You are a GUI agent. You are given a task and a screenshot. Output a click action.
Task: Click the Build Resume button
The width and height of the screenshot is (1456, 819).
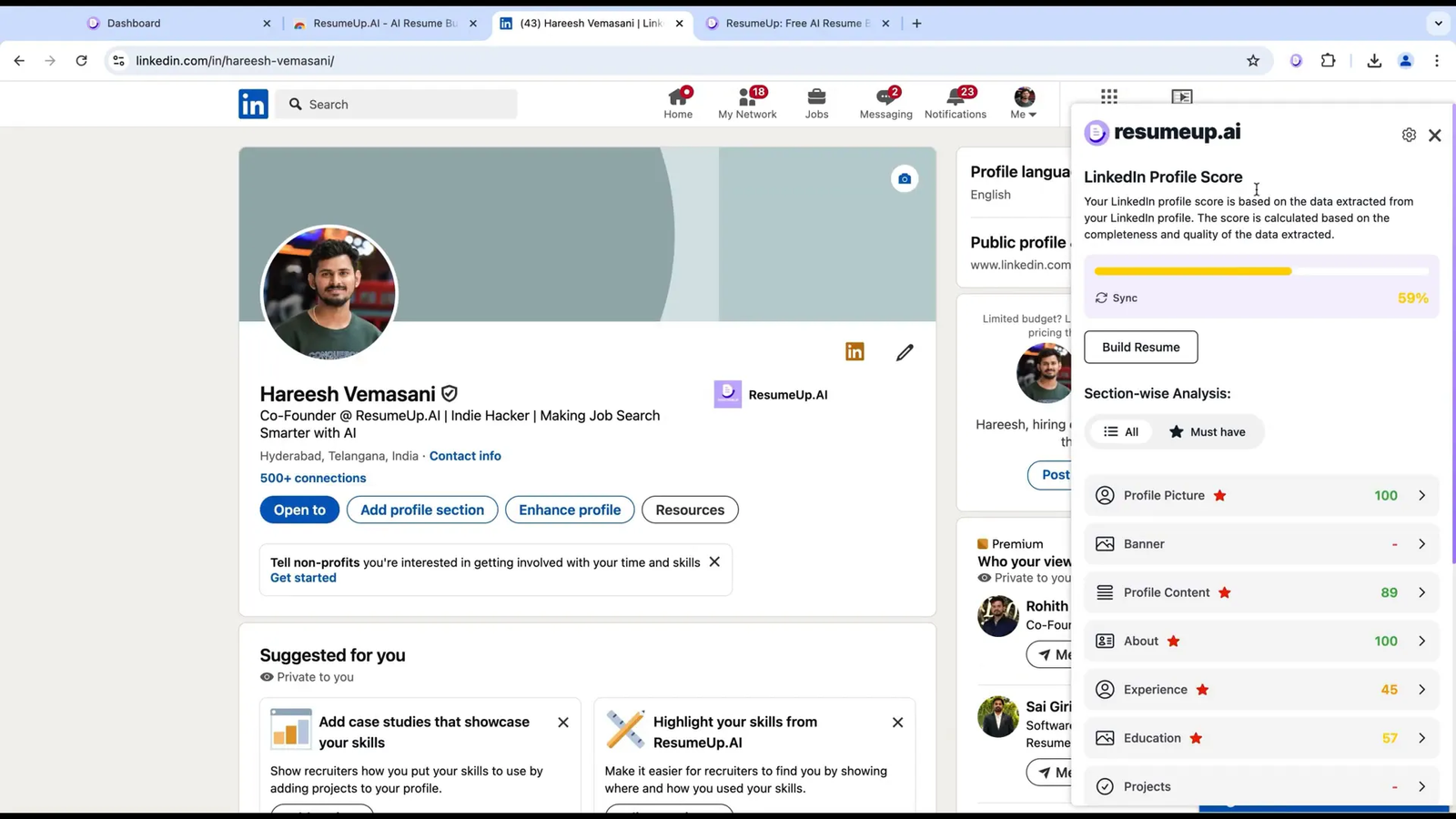point(1140,347)
